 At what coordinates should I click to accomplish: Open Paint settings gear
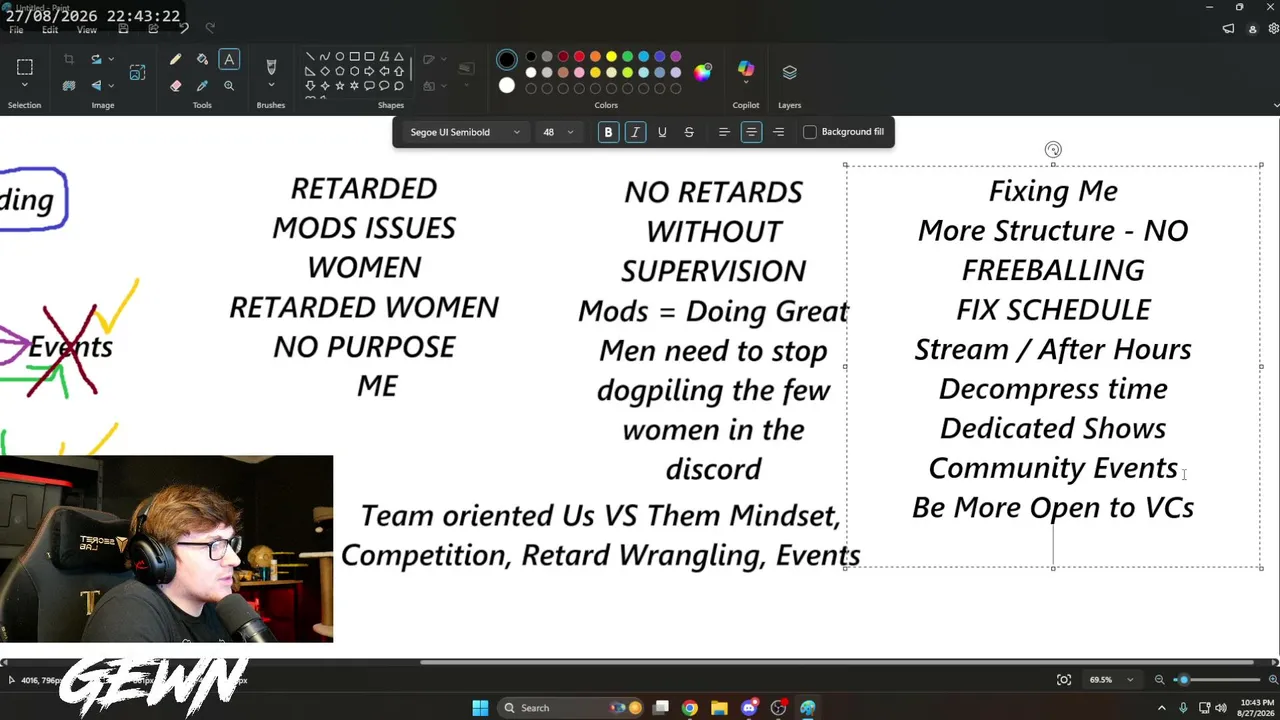pyautogui.click(x=1273, y=29)
